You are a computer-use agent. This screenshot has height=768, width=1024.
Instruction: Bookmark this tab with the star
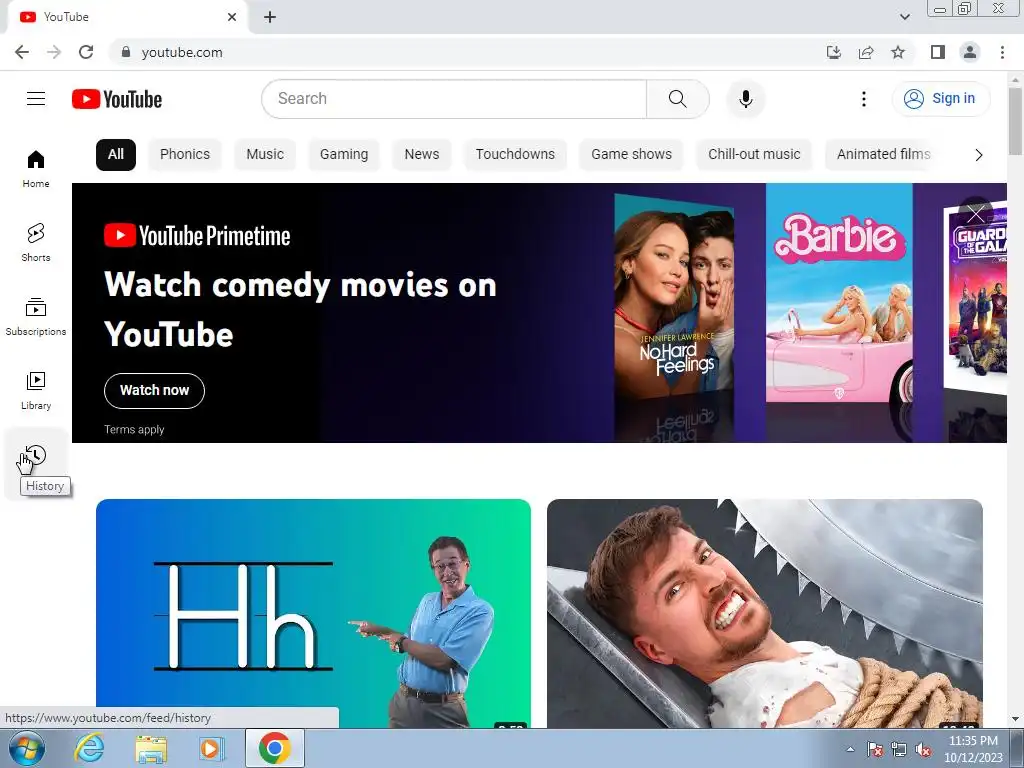[898, 52]
